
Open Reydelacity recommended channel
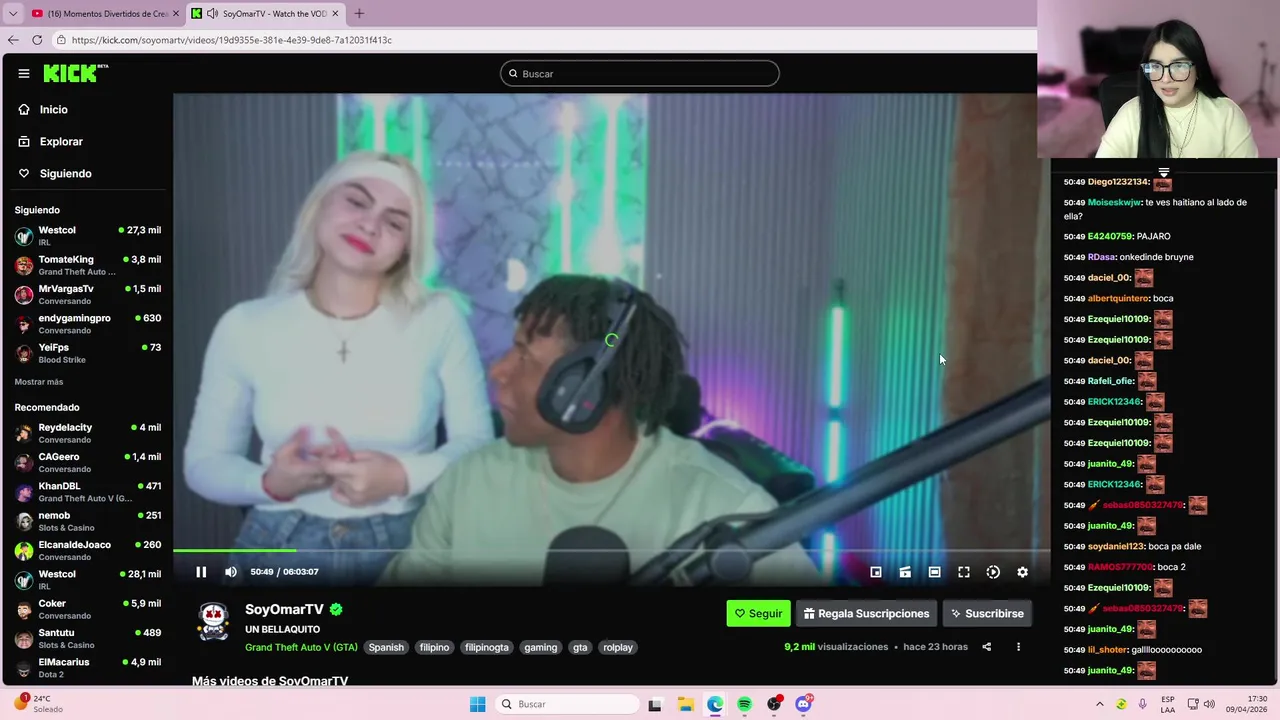coord(88,433)
